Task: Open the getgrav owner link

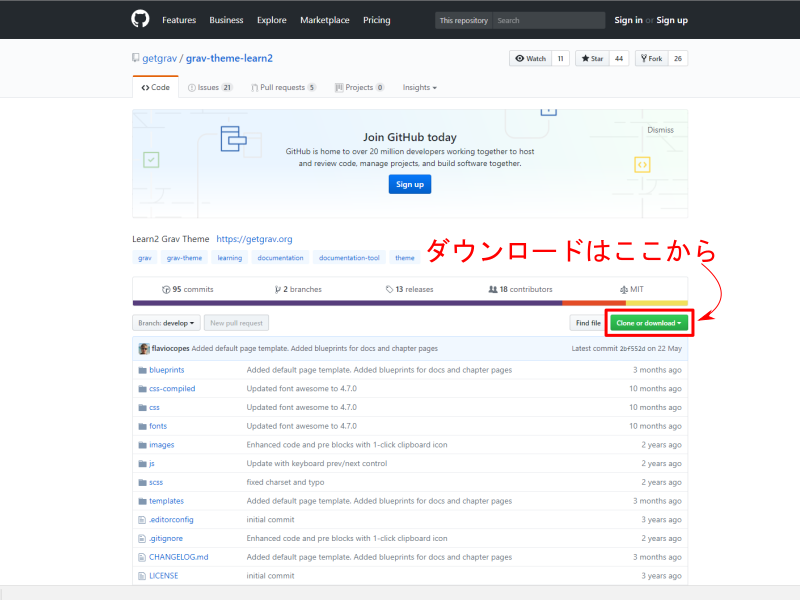Action: coord(160,58)
